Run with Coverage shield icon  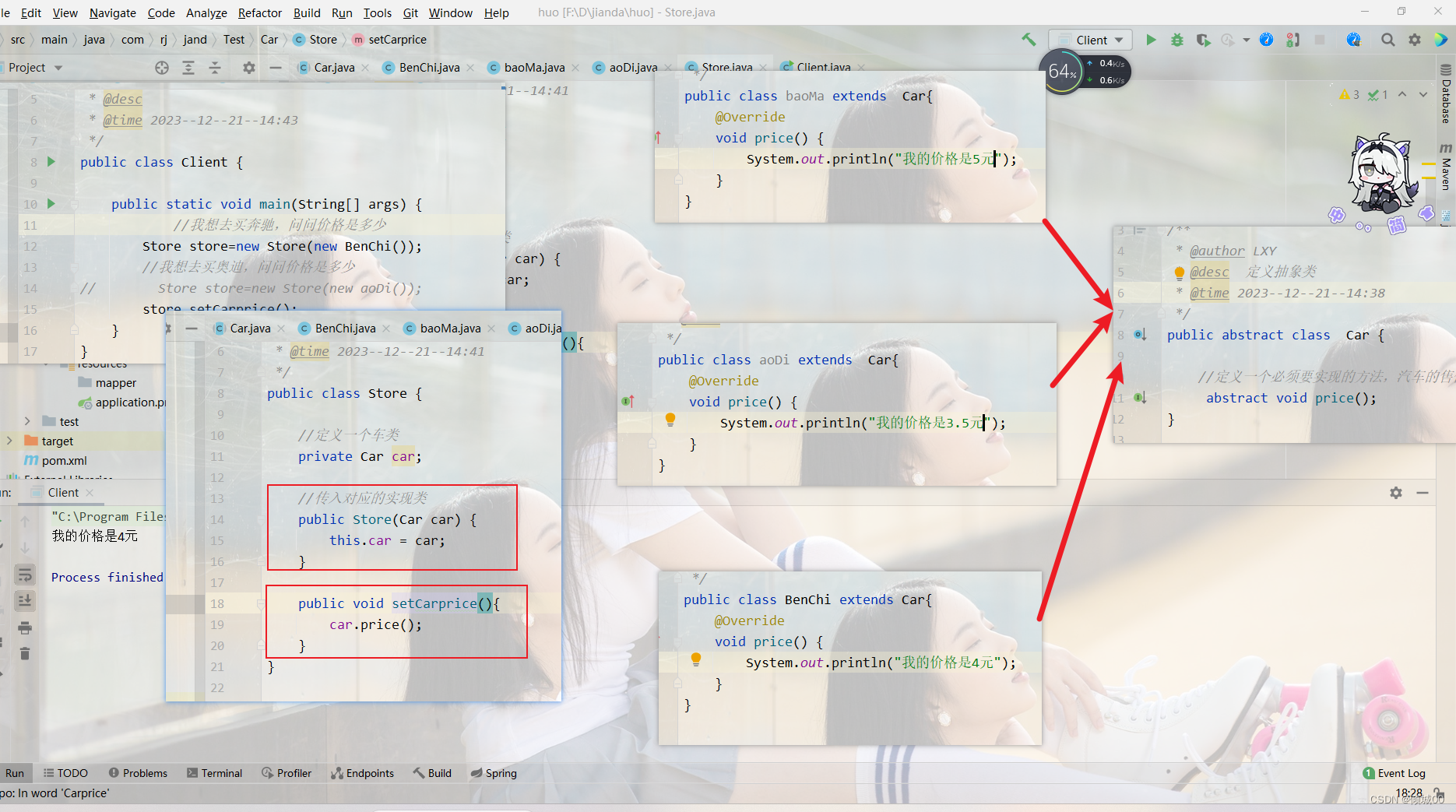1203,40
